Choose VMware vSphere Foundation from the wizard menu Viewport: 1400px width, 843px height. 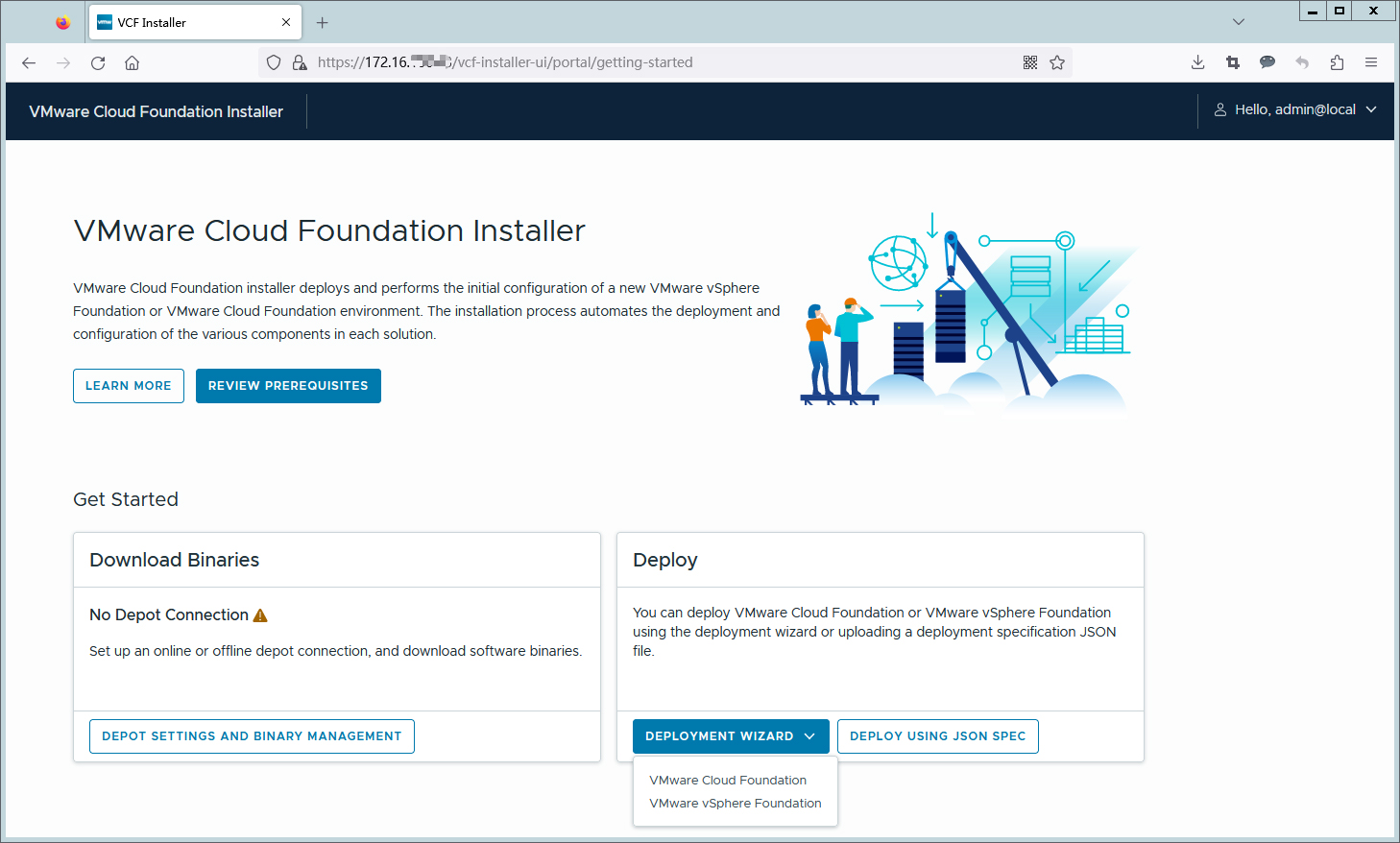click(x=736, y=804)
